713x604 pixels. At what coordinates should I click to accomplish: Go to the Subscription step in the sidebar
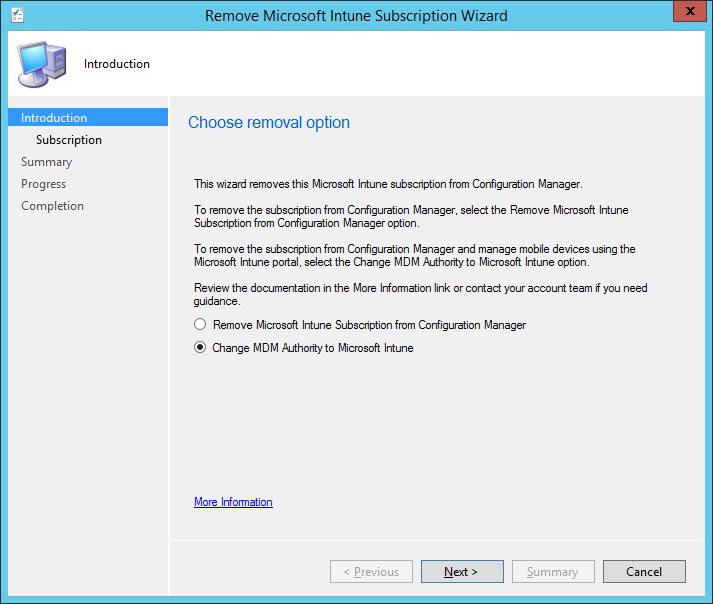69,140
